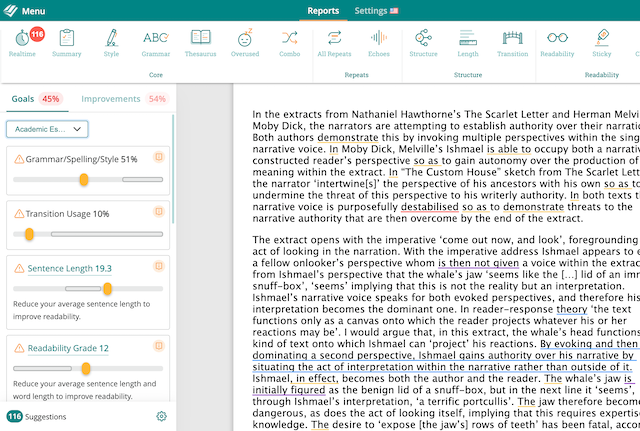Image resolution: width=640 pixels, height=431 pixels.
Task: Open the Sentence Length 19.3 link
Action: (69, 269)
